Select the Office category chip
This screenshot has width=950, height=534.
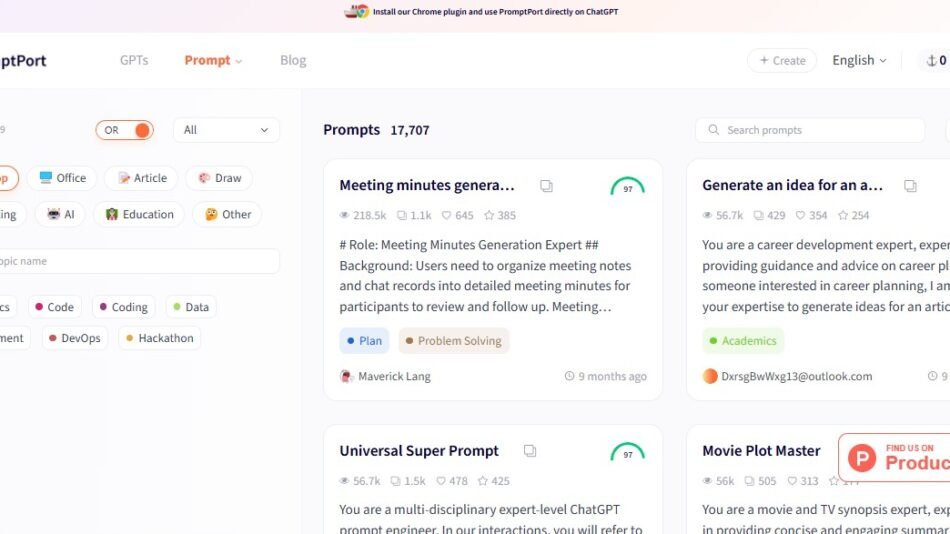[x=62, y=178]
